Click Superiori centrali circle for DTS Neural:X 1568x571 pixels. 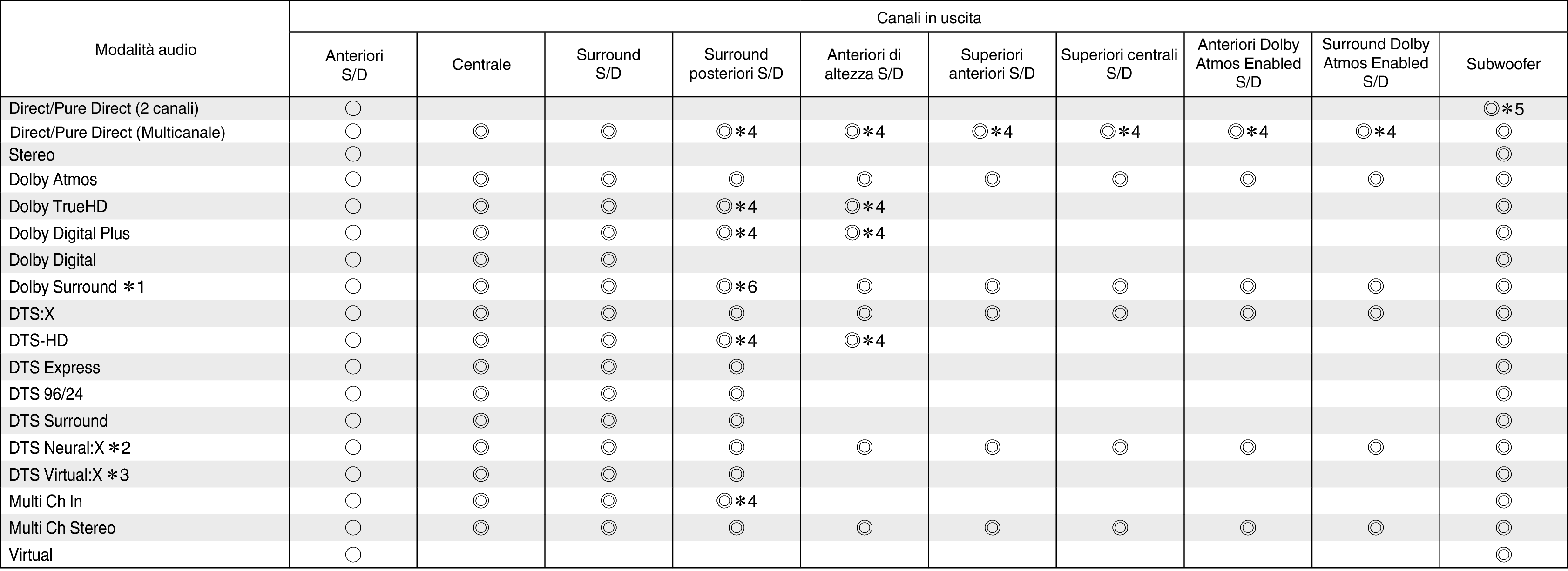point(1120,447)
